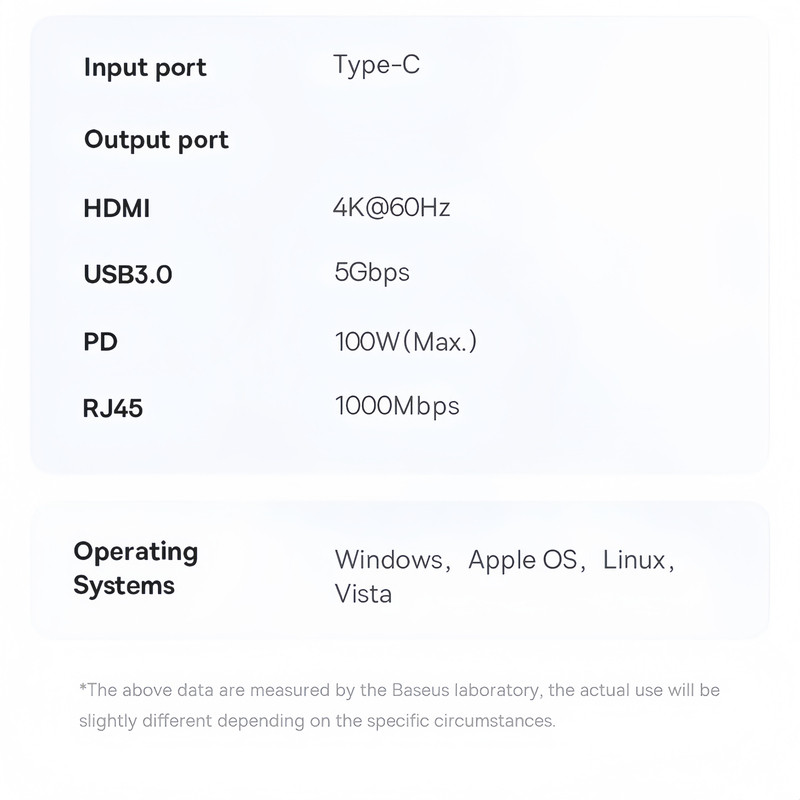
Task: Select the 4K@60Hz resolution text
Action: [392, 208]
